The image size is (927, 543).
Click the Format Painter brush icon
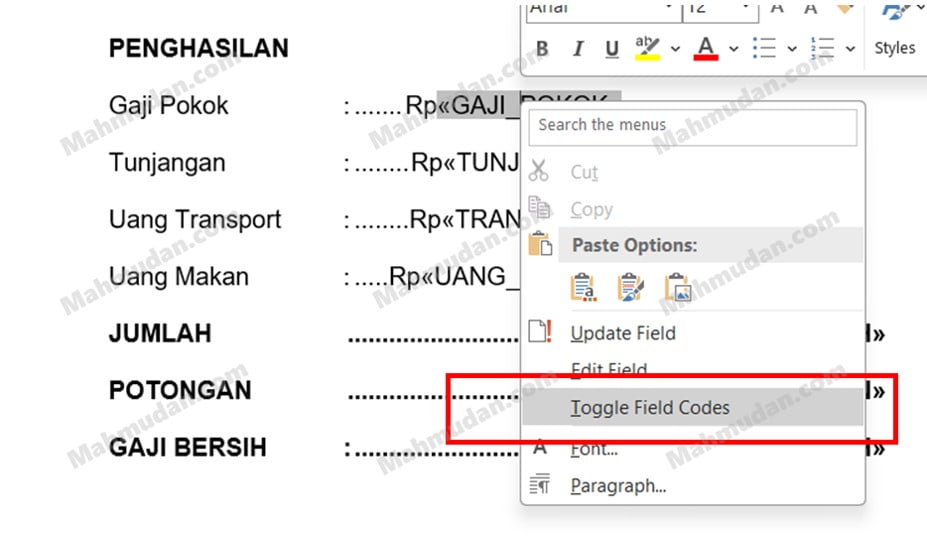[845, 8]
